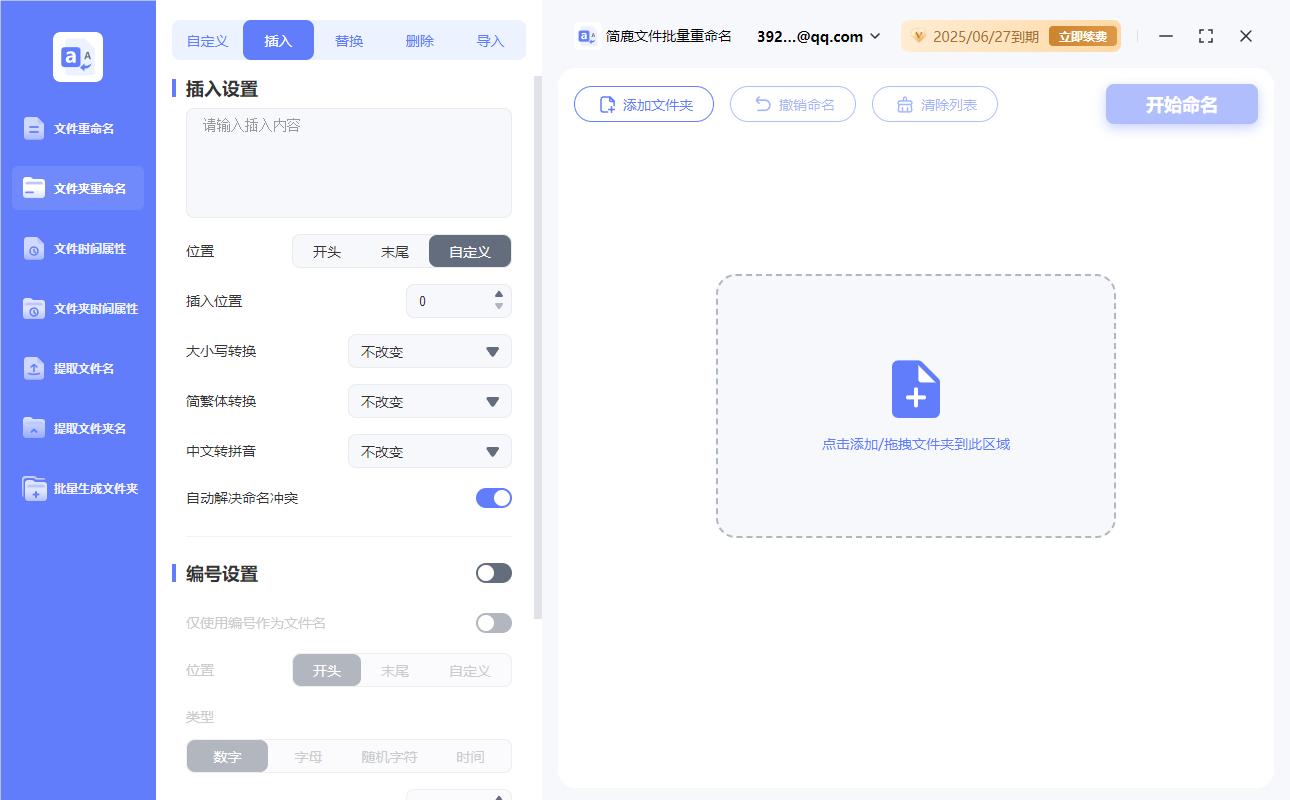The image size is (1290, 800).
Task: Enable the 编号设置 toggle switch
Action: (493, 573)
